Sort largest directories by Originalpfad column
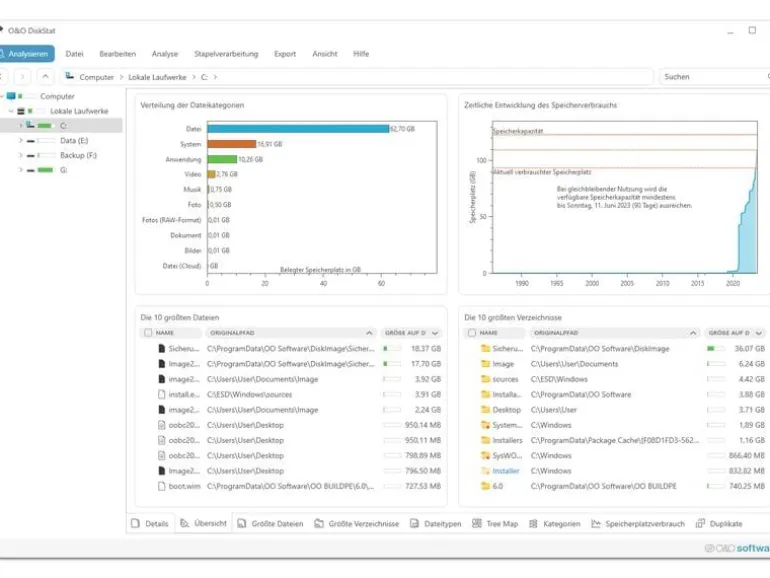This screenshot has width=770, height=578. point(614,333)
